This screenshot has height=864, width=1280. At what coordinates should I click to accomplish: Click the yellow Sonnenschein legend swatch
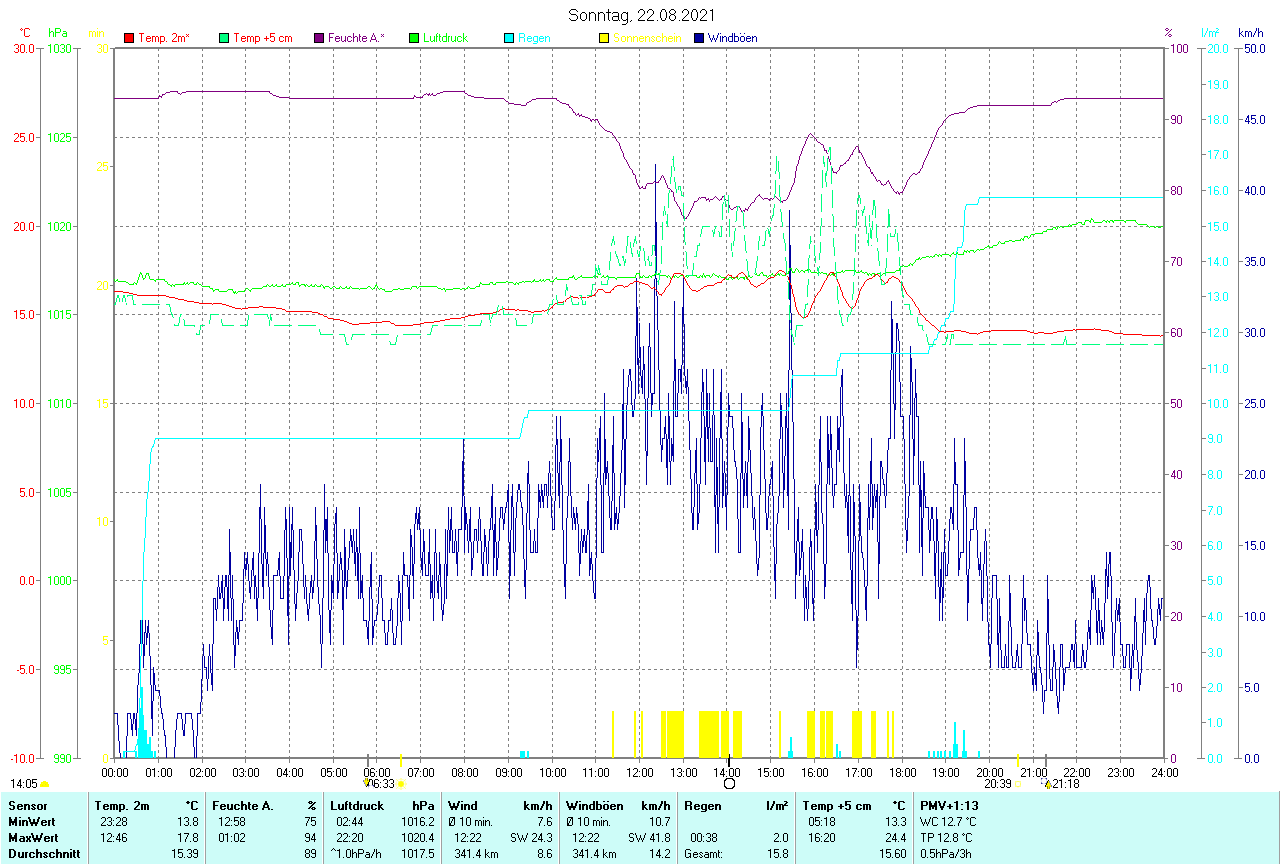[604, 38]
